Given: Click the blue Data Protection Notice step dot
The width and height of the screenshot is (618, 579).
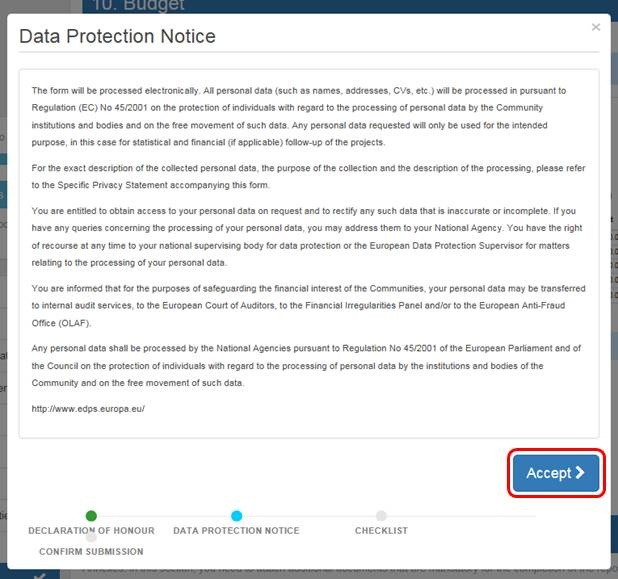Looking at the screenshot, I should pyautogui.click(x=236, y=516).
